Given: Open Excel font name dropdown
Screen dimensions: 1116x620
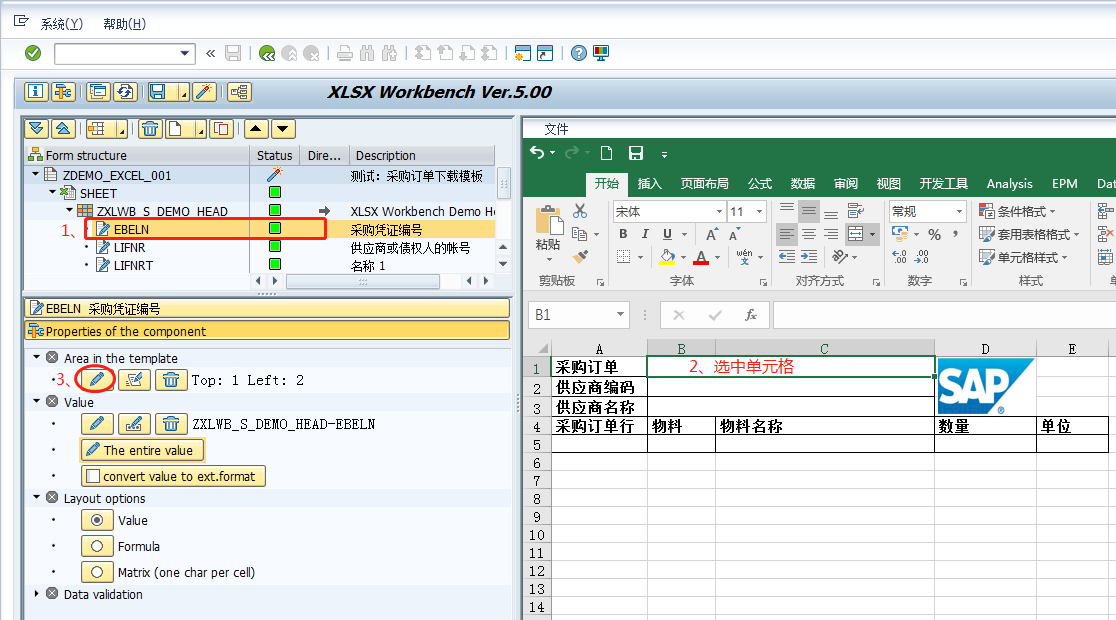Looking at the screenshot, I should 719,211.
